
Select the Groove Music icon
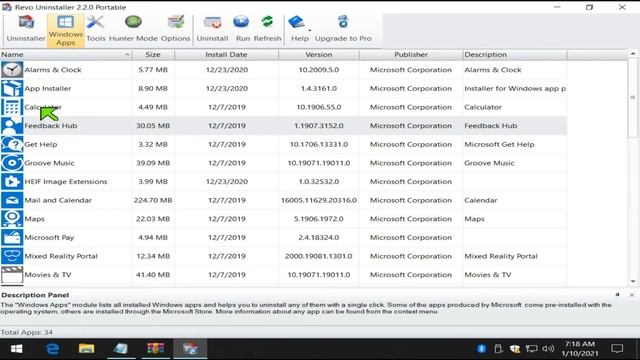[12, 163]
